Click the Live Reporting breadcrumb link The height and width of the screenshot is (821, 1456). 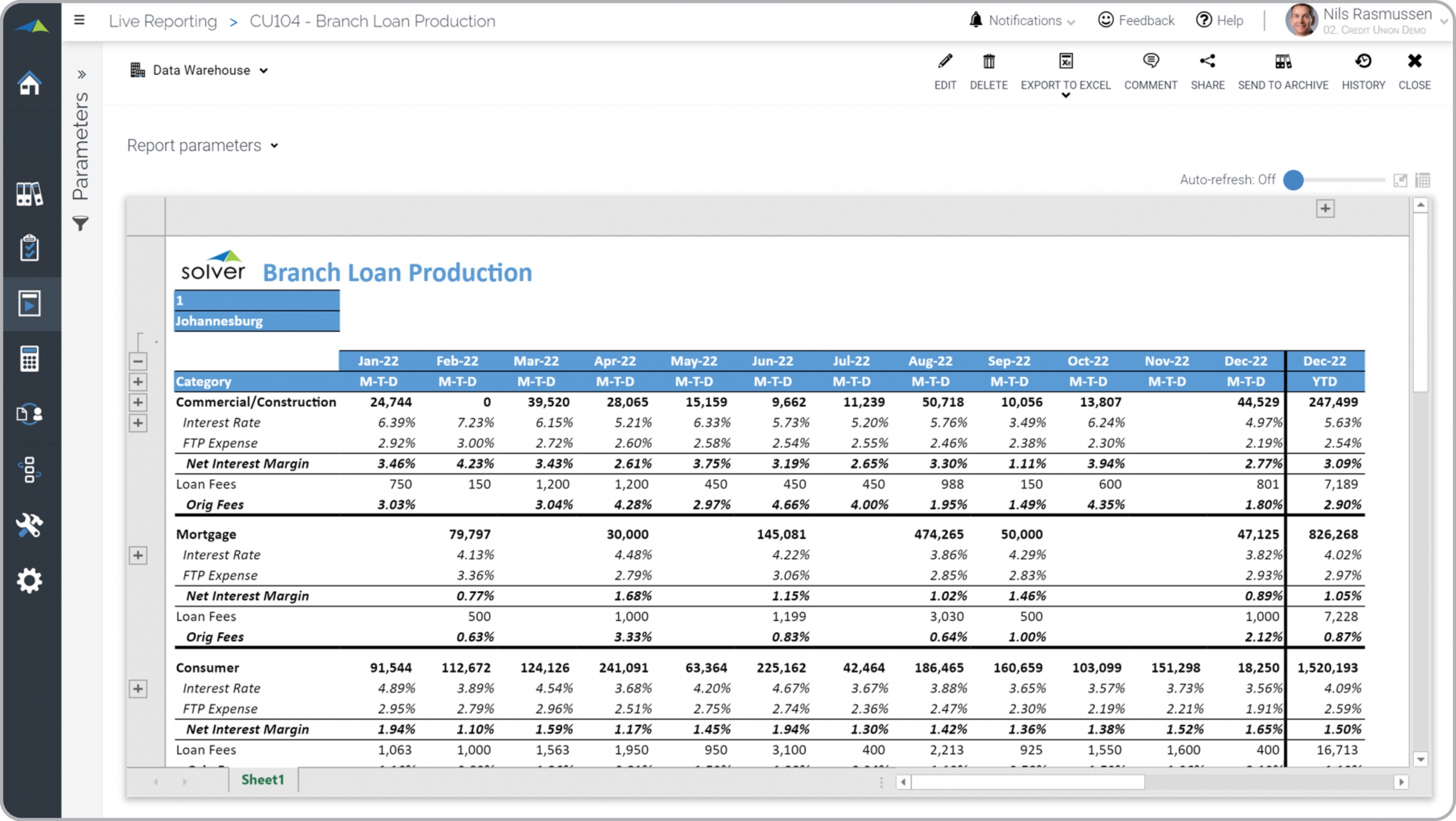(x=163, y=21)
